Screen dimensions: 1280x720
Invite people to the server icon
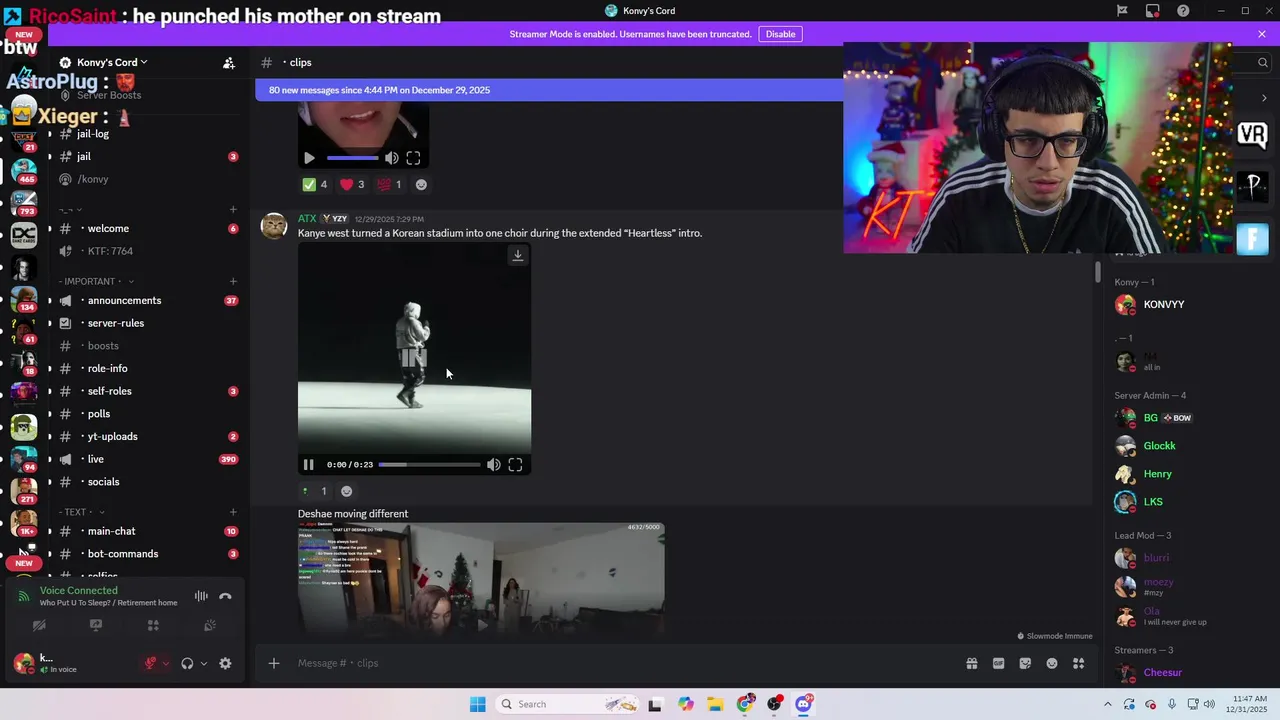(229, 63)
